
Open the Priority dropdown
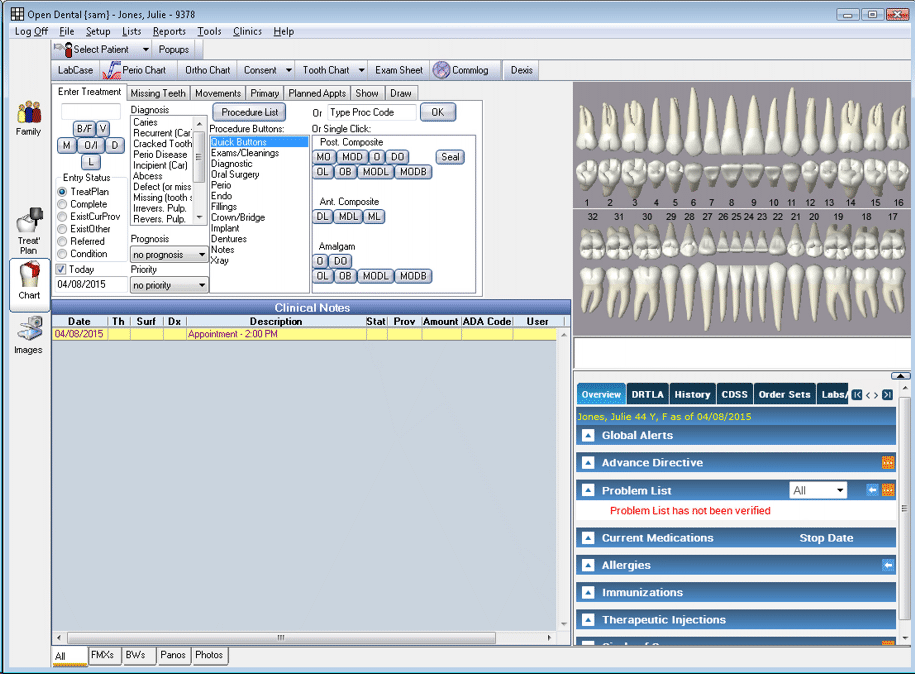point(169,285)
